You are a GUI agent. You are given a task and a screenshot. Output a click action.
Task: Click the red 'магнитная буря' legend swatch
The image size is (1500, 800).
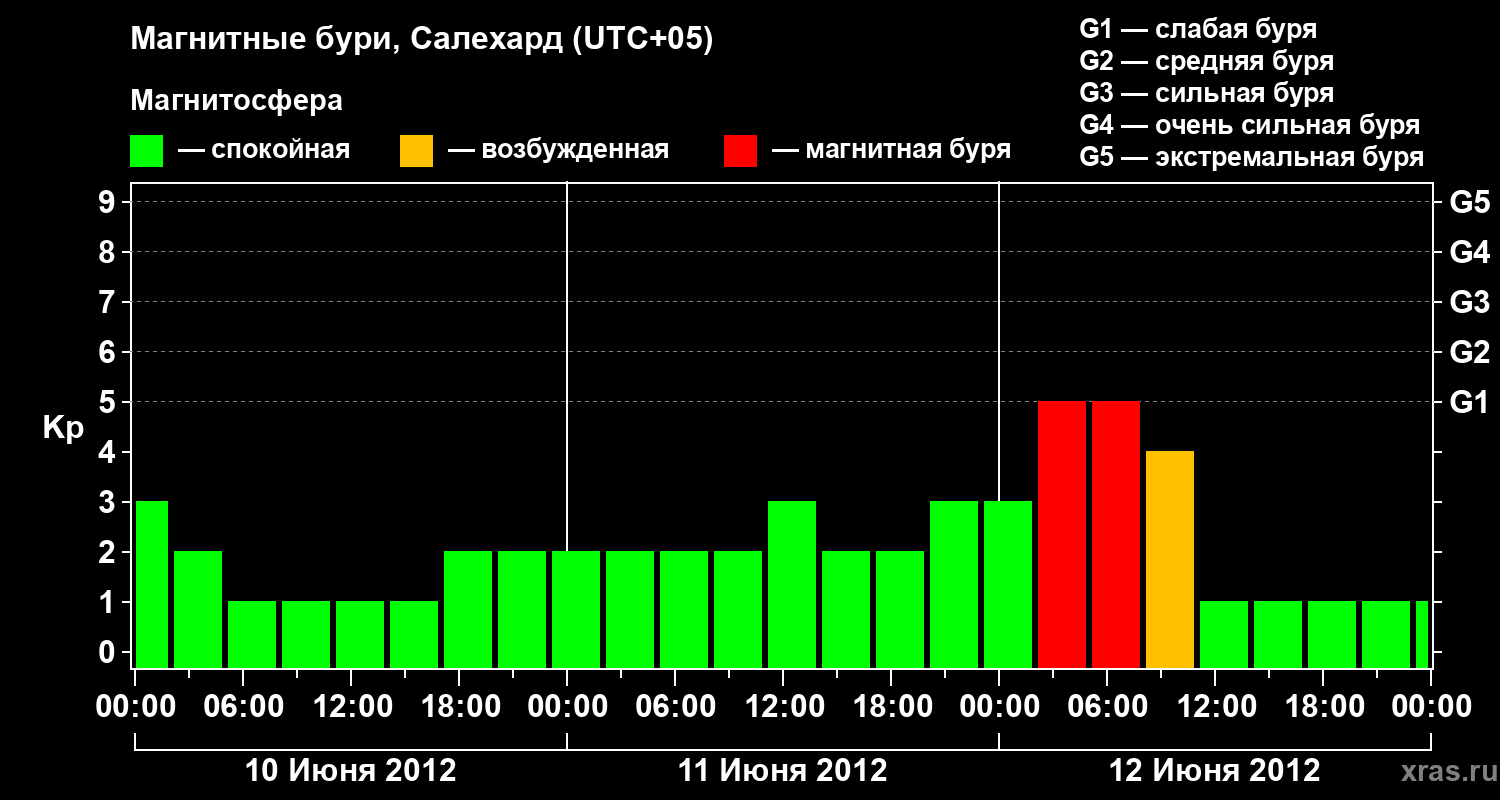(x=741, y=151)
